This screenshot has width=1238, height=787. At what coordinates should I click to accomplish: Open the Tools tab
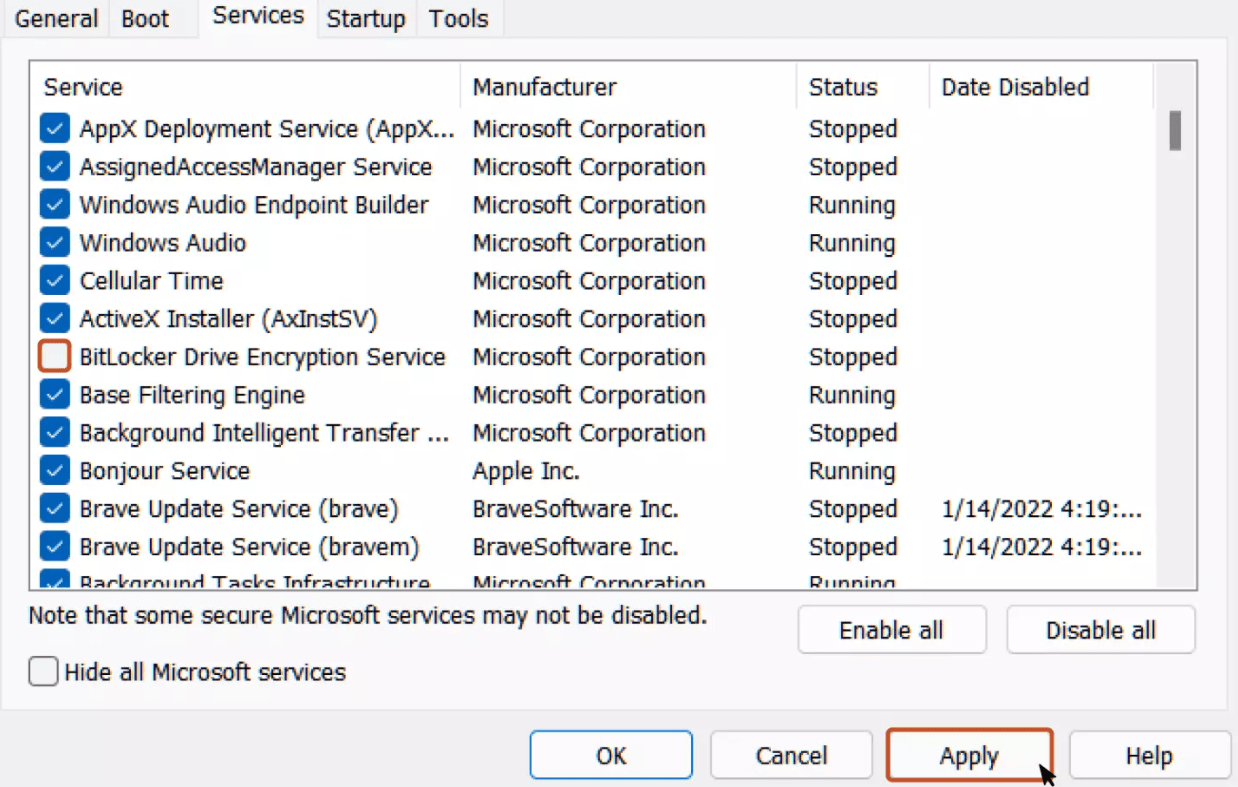[x=459, y=19]
